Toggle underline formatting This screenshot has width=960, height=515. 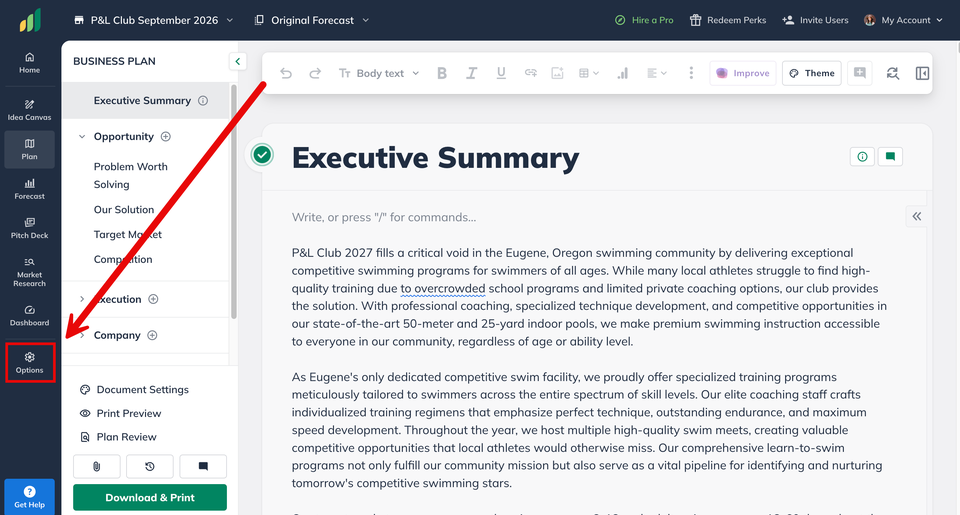pos(501,73)
